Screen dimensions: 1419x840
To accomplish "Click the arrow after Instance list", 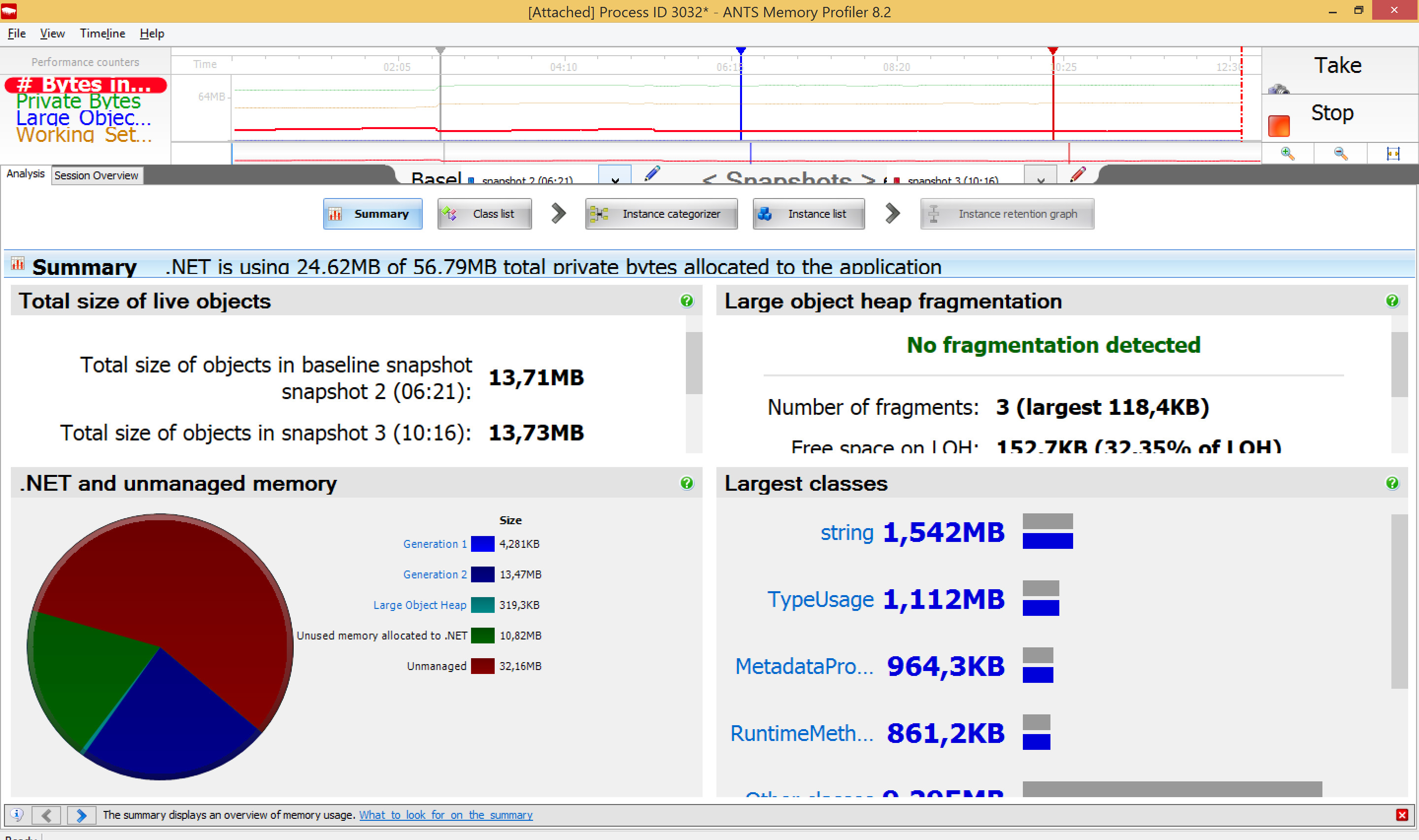I will 892,213.
